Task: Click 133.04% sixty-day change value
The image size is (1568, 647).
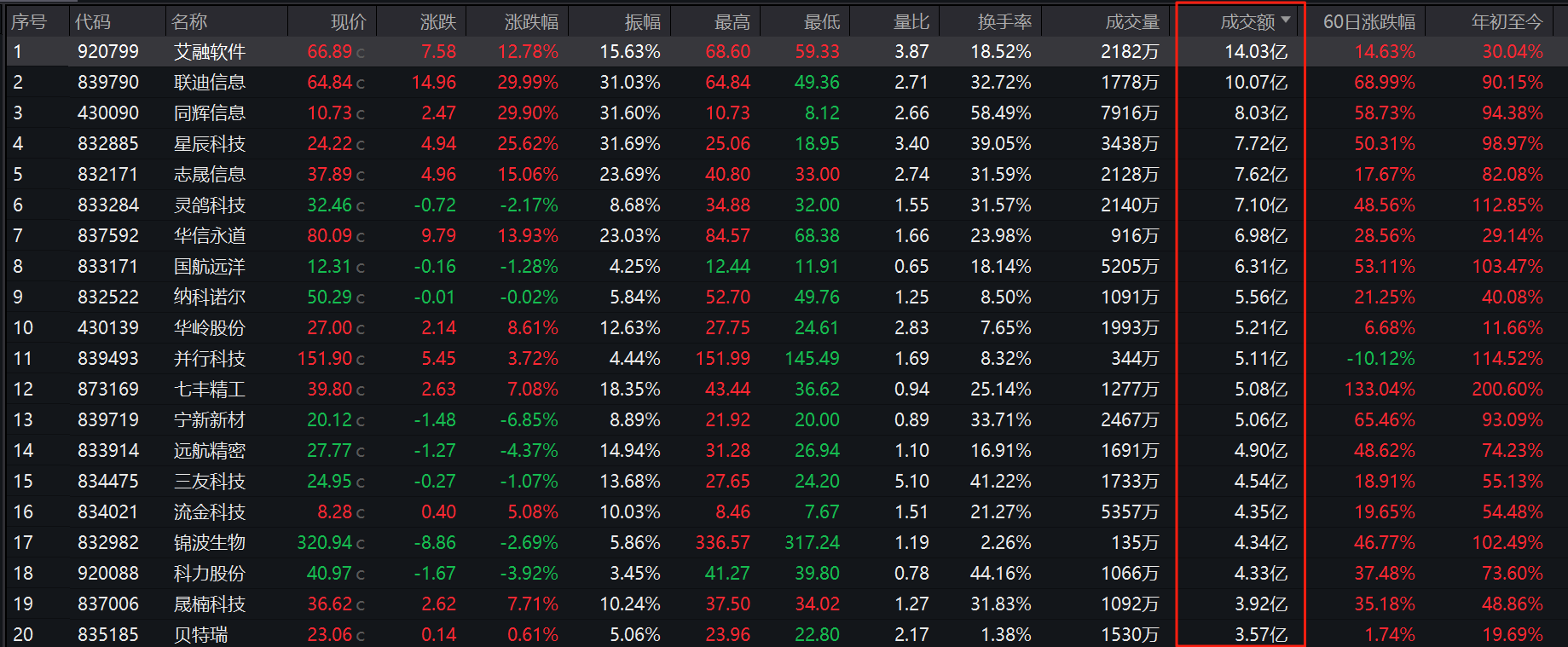Action: [x=1380, y=390]
